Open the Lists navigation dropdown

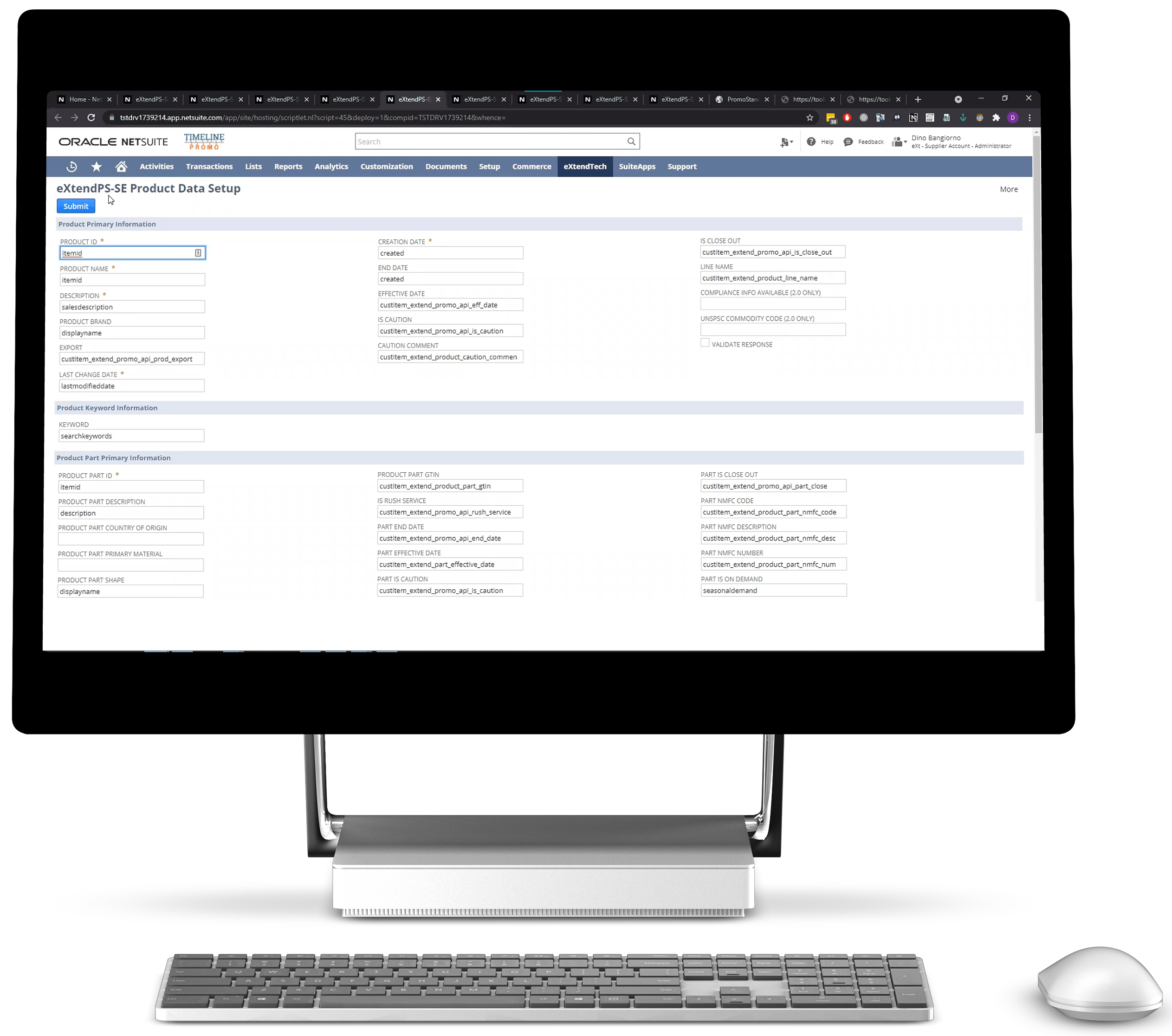[253, 166]
